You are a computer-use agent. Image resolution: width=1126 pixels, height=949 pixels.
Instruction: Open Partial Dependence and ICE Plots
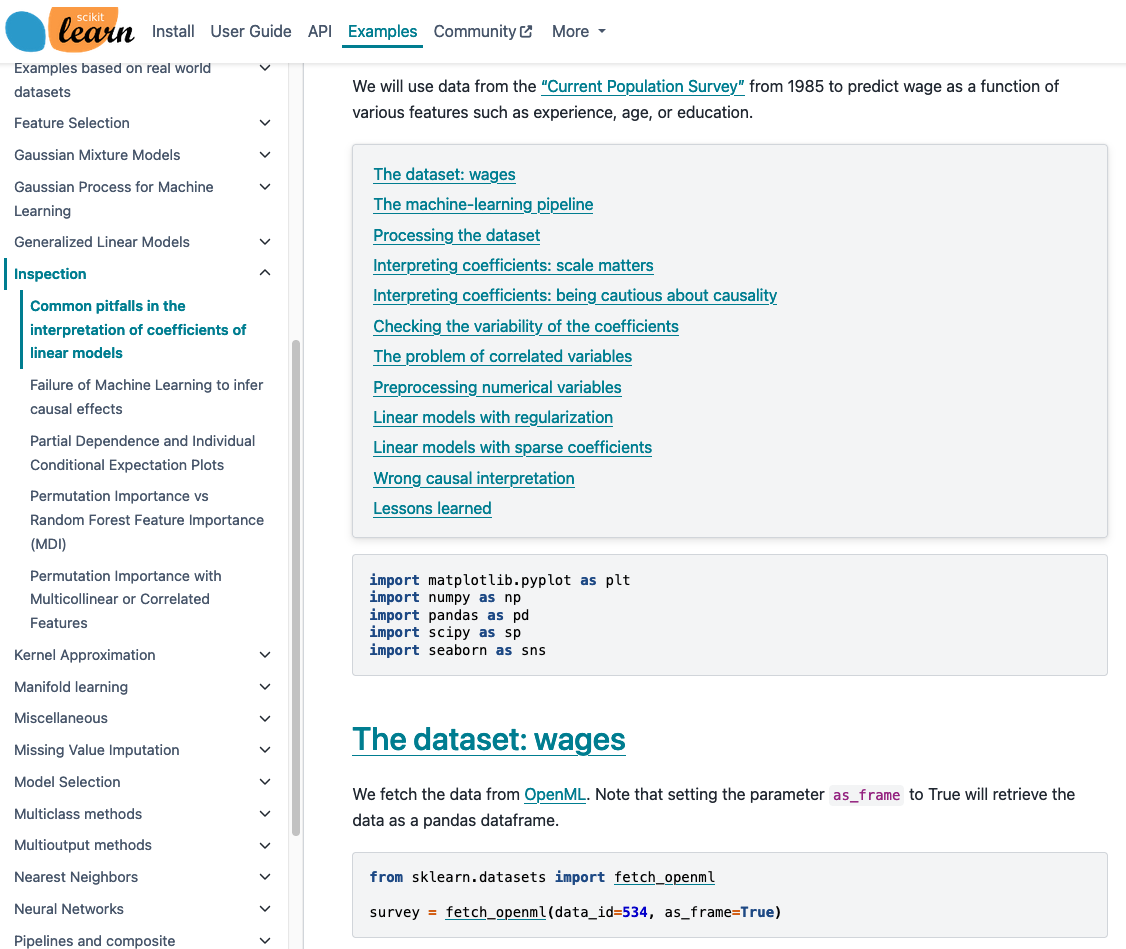[142, 453]
